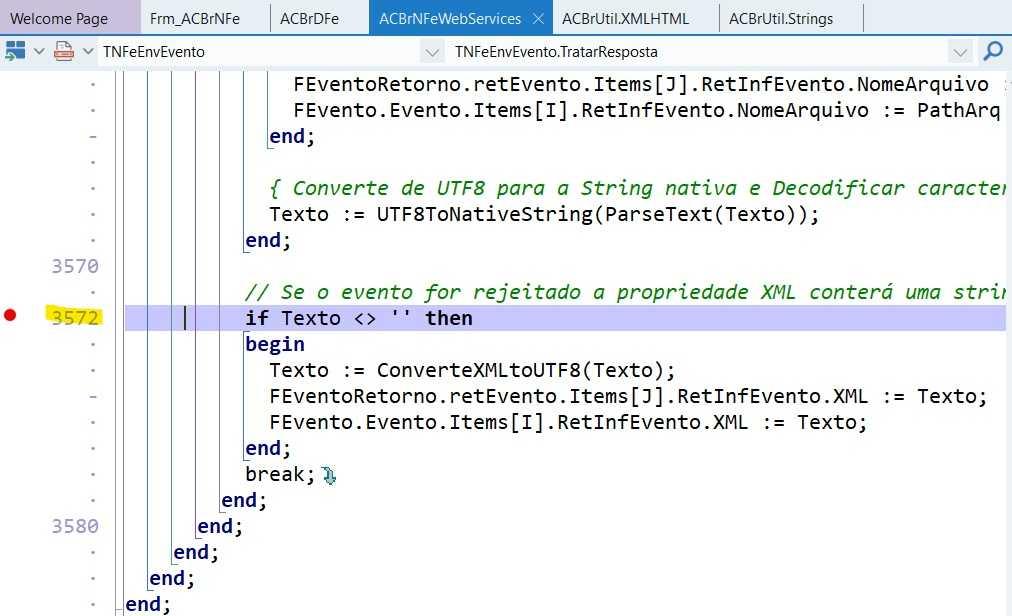1012x616 pixels.
Task: Click the '// Se o evento for rejeitado' comment
Action: [x=625, y=293]
